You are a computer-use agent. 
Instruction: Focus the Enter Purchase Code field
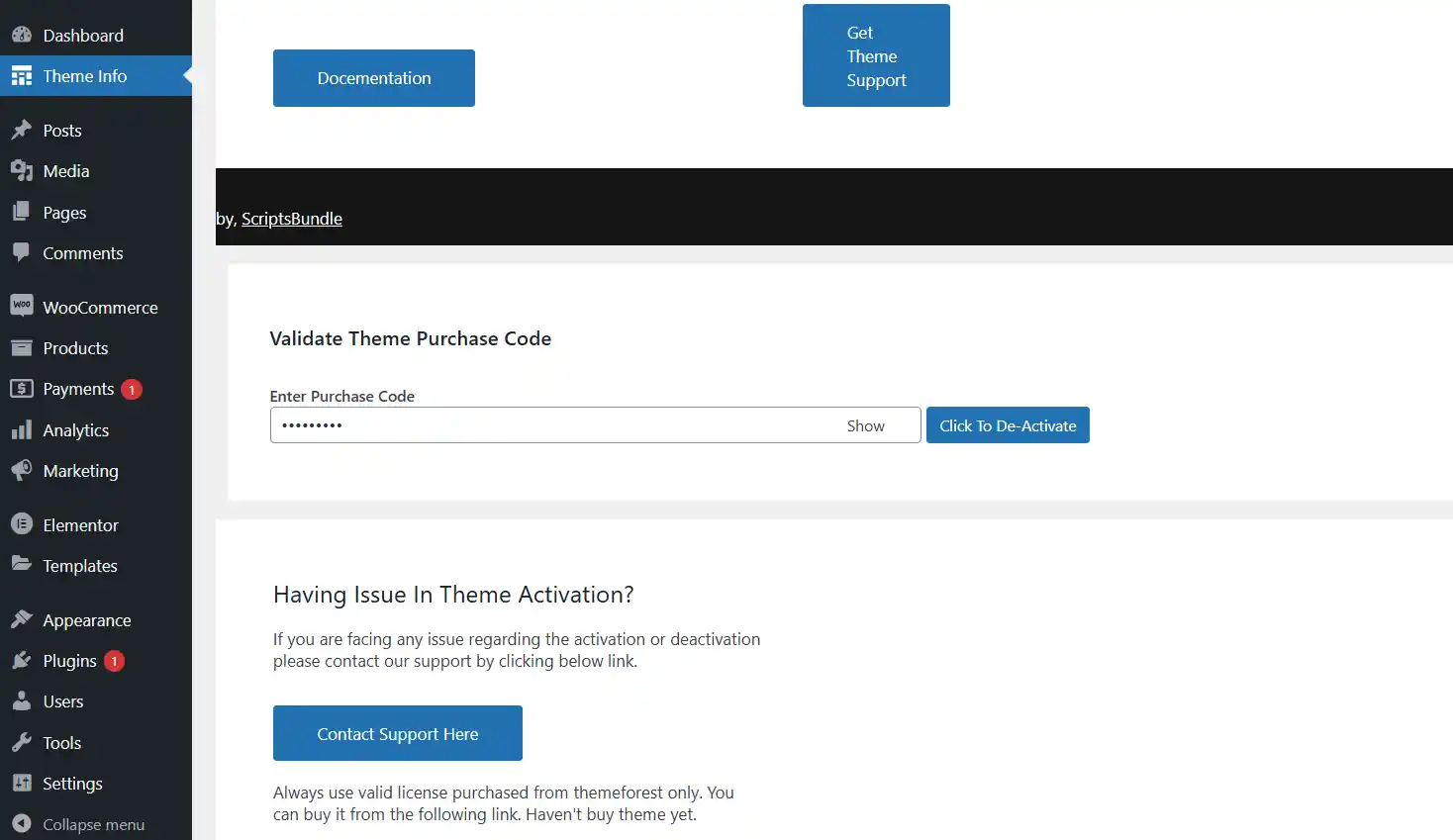point(596,425)
